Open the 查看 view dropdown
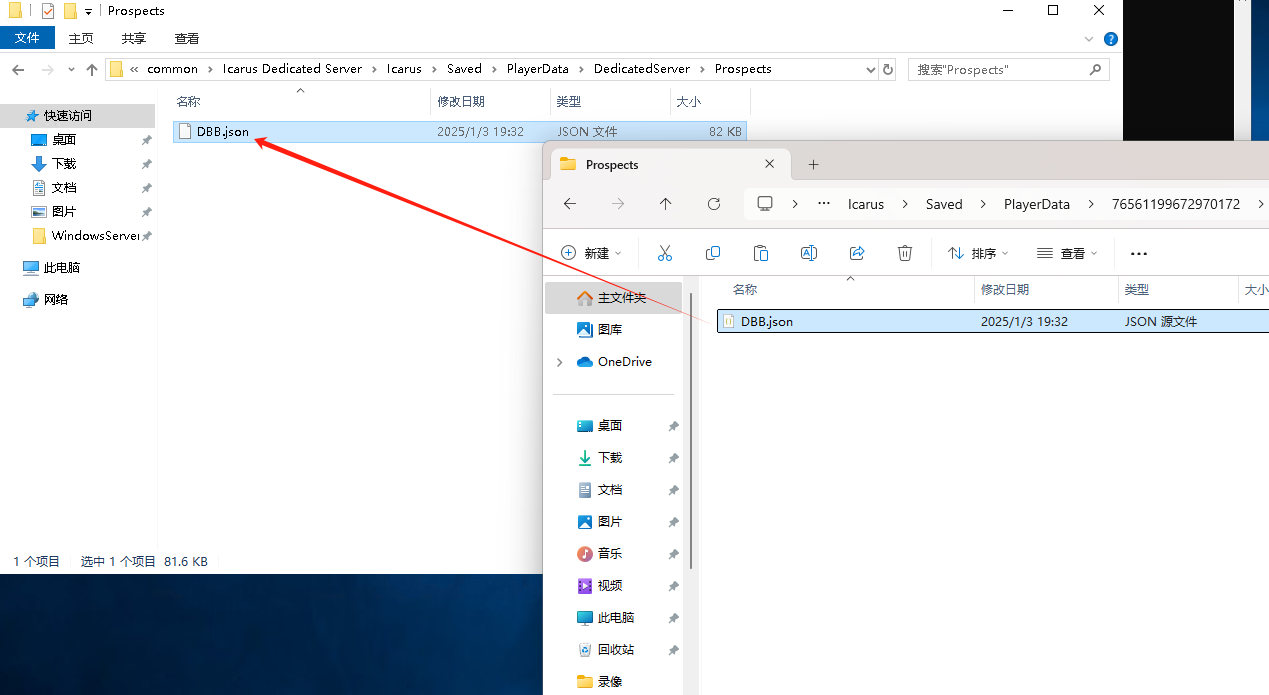 pos(1068,253)
